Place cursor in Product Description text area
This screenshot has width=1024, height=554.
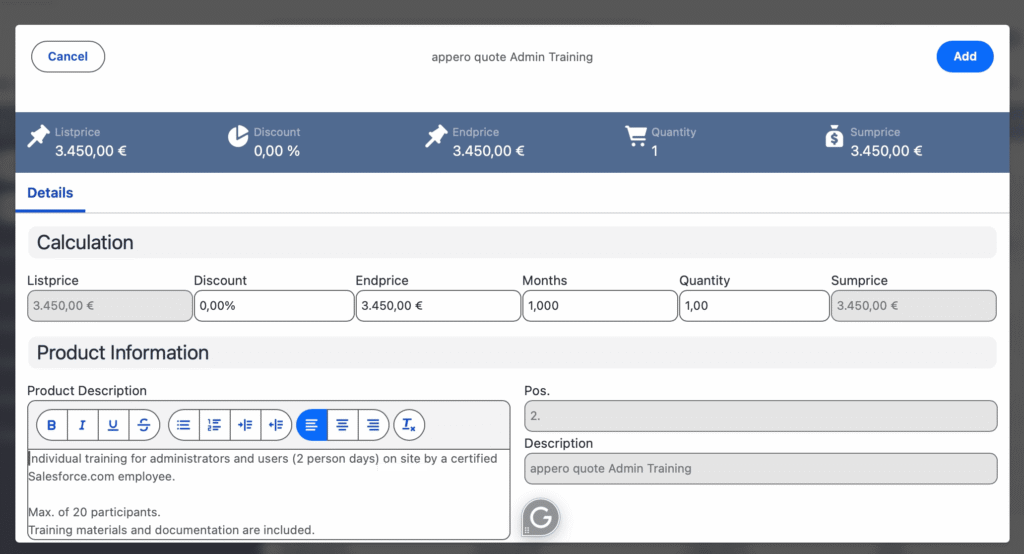click(268, 494)
